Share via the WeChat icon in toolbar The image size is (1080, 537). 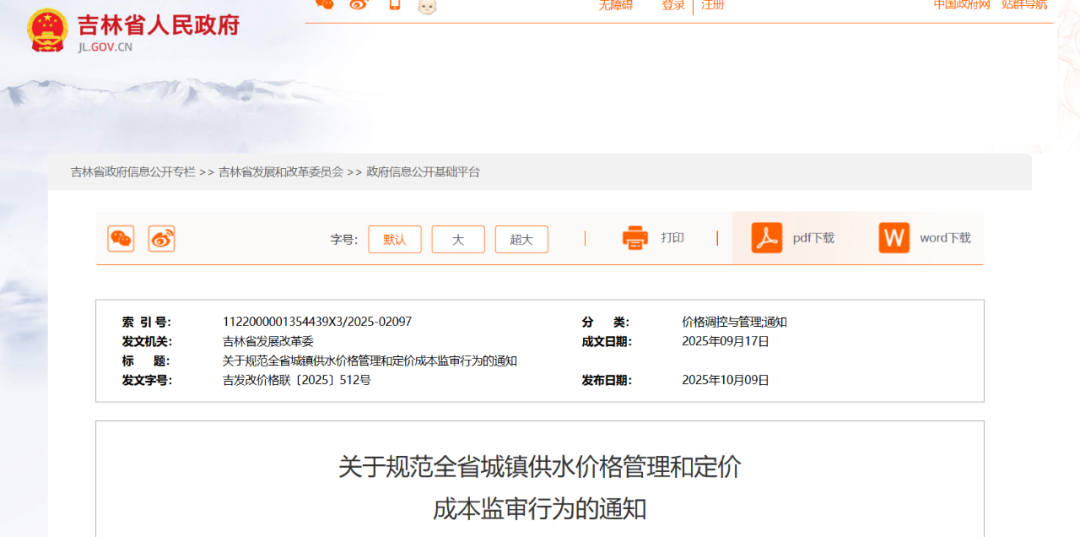pos(121,239)
